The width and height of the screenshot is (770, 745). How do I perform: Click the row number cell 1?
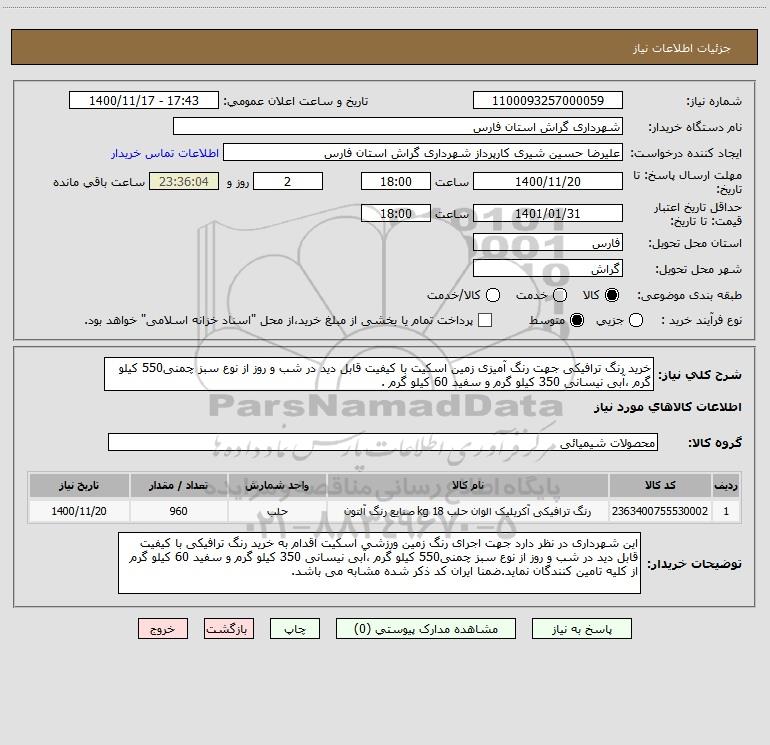[726, 511]
